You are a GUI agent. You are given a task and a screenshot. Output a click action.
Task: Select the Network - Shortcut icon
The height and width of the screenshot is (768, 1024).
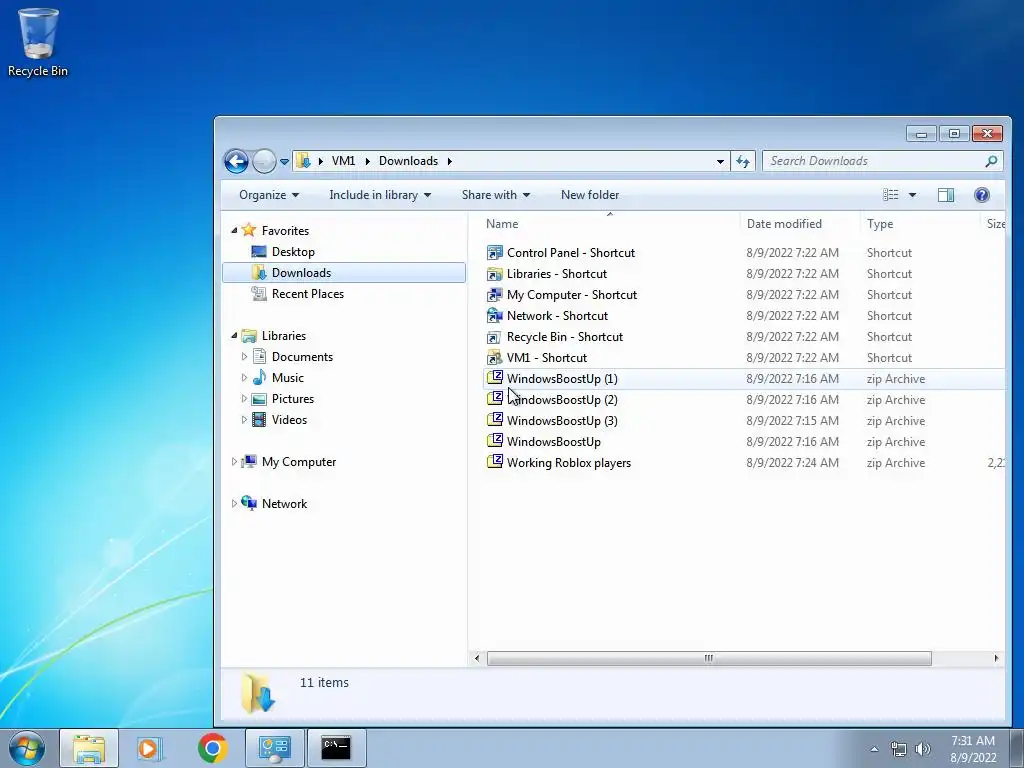[x=495, y=315]
